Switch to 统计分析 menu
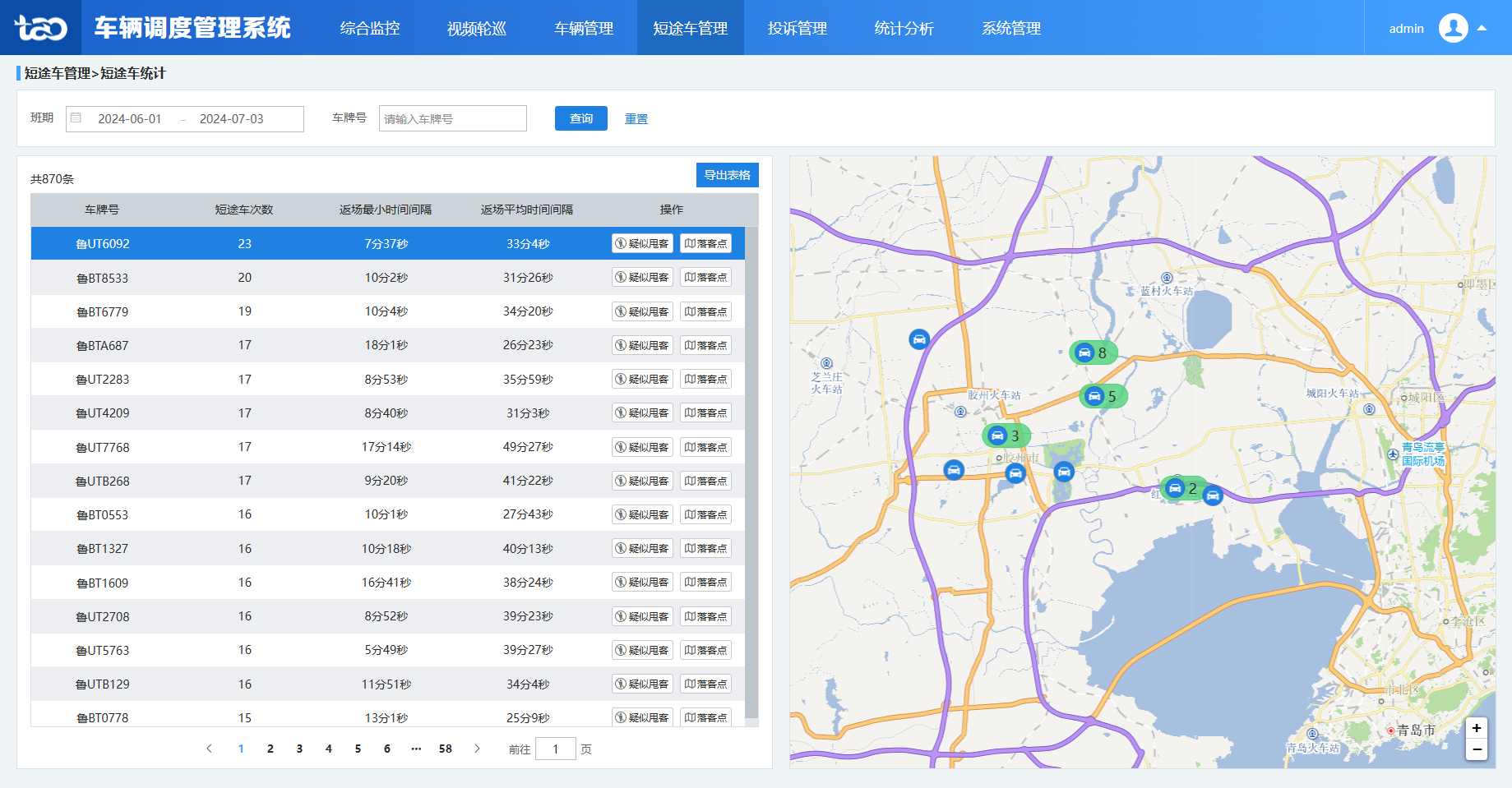This screenshot has width=1512, height=788. point(904,28)
